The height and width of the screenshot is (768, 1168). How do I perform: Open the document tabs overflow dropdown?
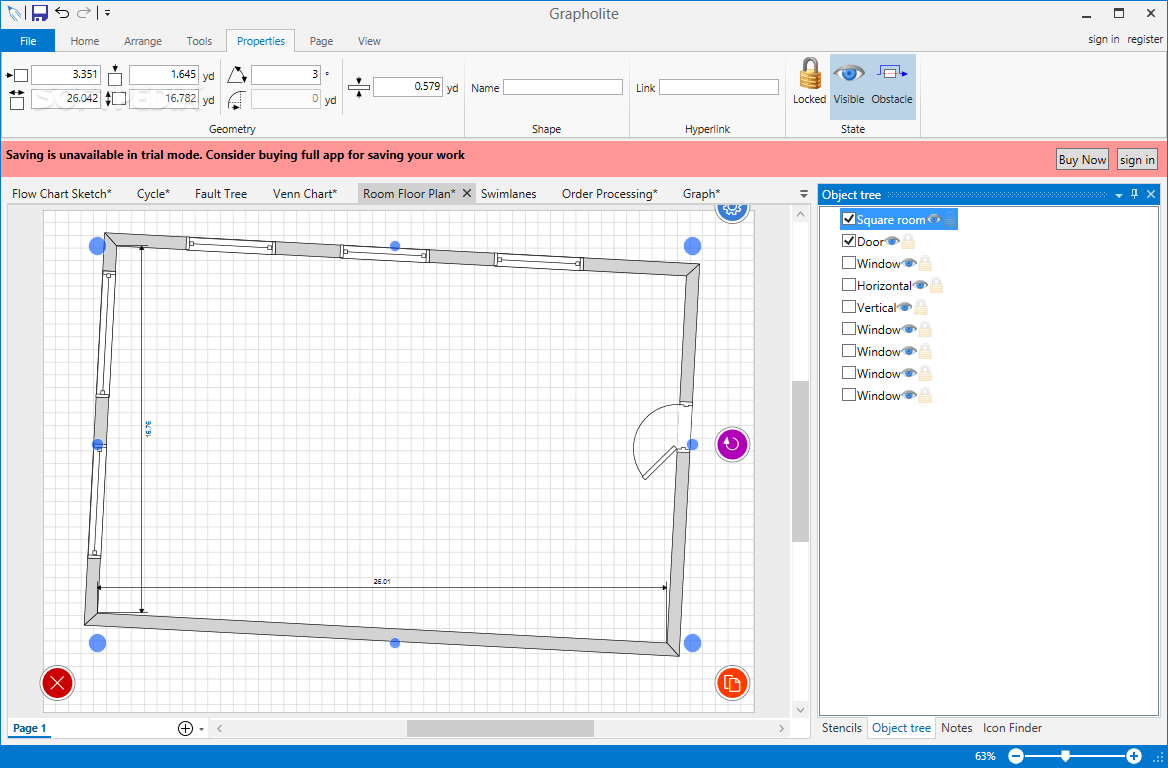(804, 194)
